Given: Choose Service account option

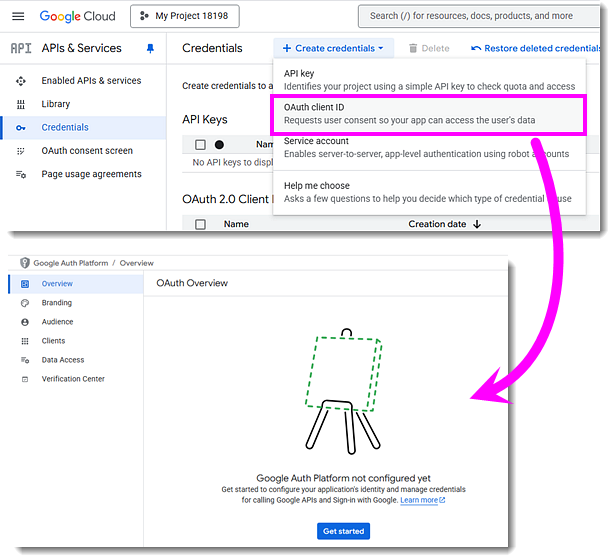Looking at the screenshot, I should [429, 147].
